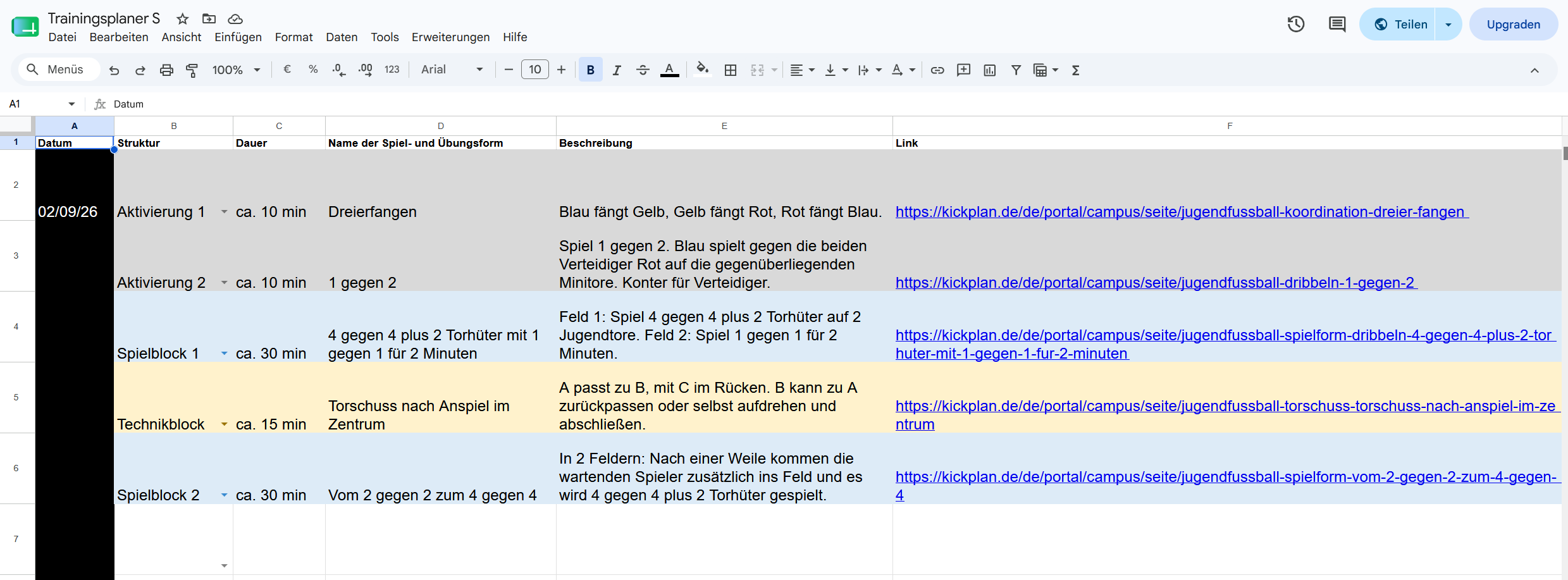Open the comments icon near Teilen

click(x=1337, y=24)
